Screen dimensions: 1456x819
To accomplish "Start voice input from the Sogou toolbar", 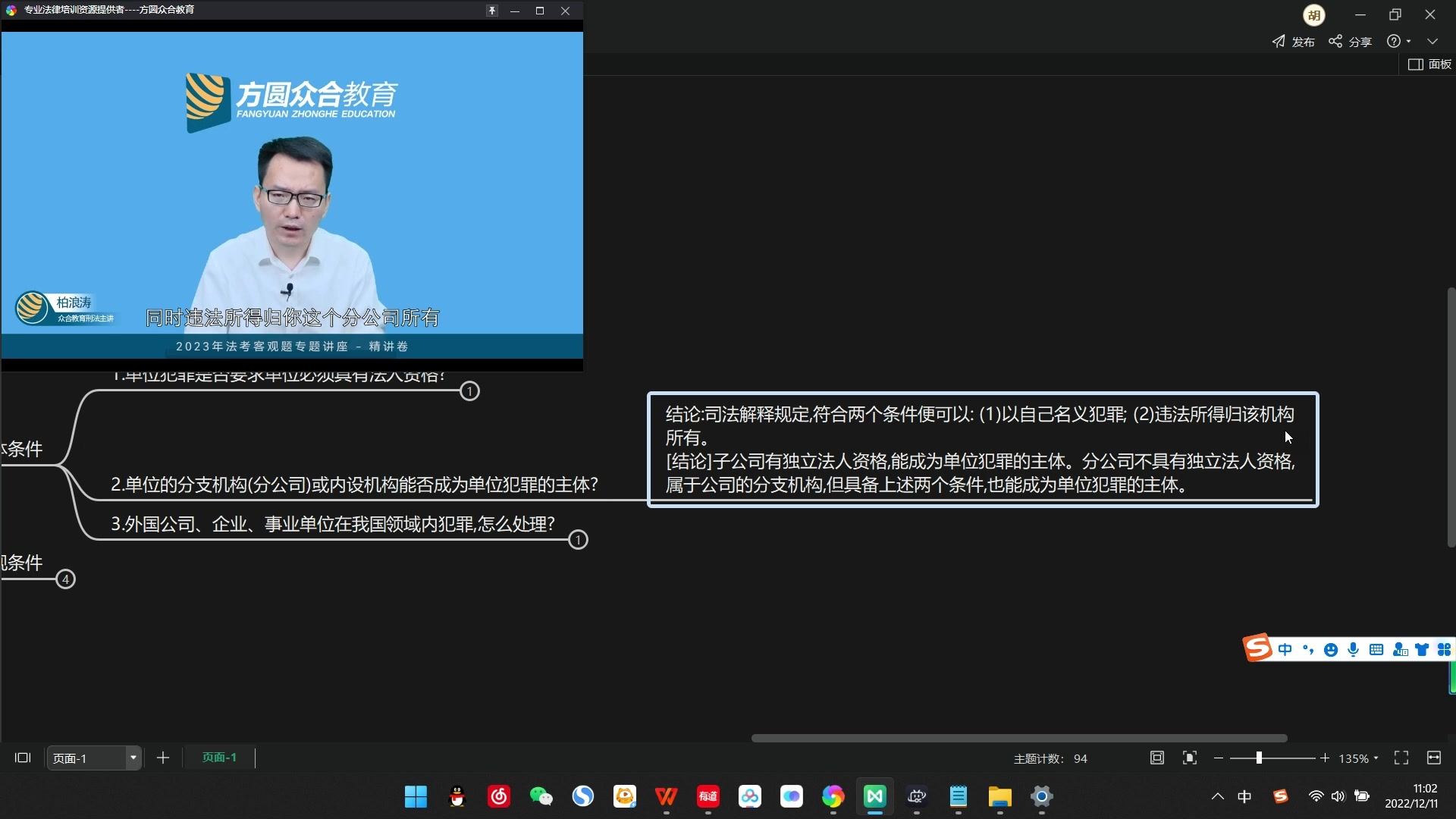I will pyautogui.click(x=1354, y=650).
